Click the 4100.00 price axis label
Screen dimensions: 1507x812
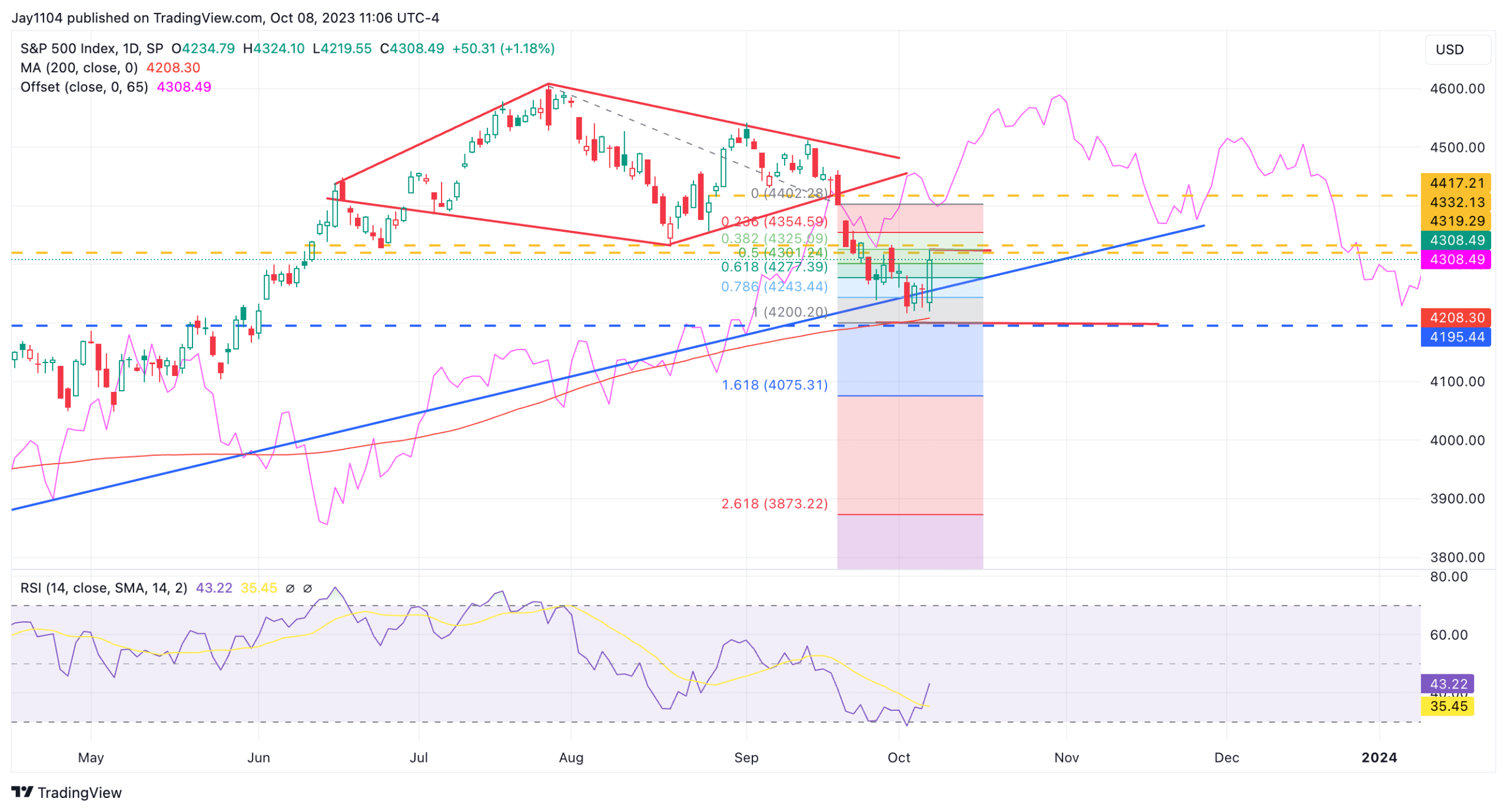pos(1458,382)
